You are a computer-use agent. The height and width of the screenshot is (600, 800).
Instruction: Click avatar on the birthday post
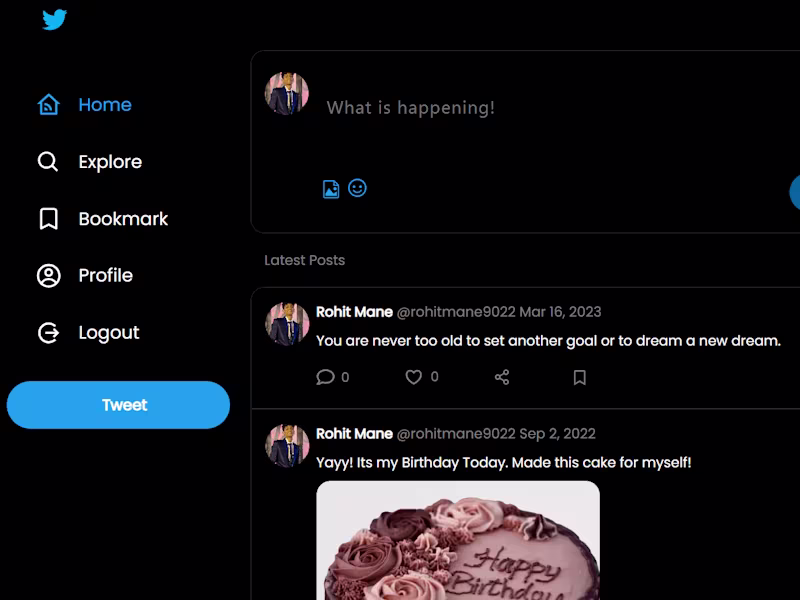(x=287, y=445)
